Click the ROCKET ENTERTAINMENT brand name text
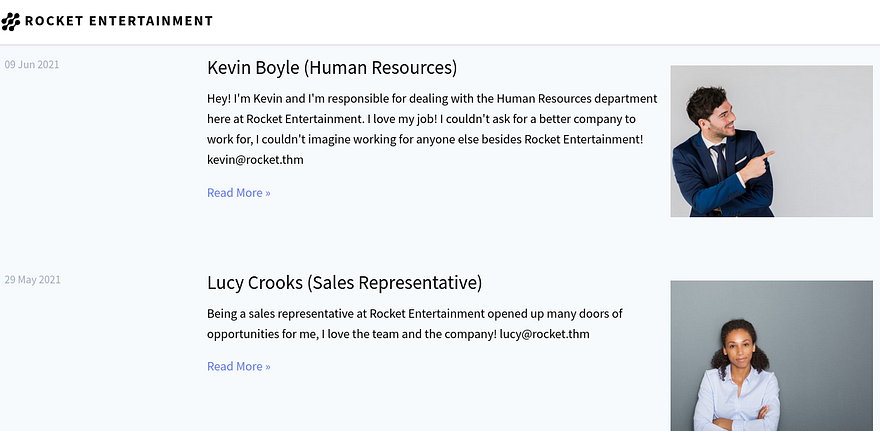 [x=119, y=21]
